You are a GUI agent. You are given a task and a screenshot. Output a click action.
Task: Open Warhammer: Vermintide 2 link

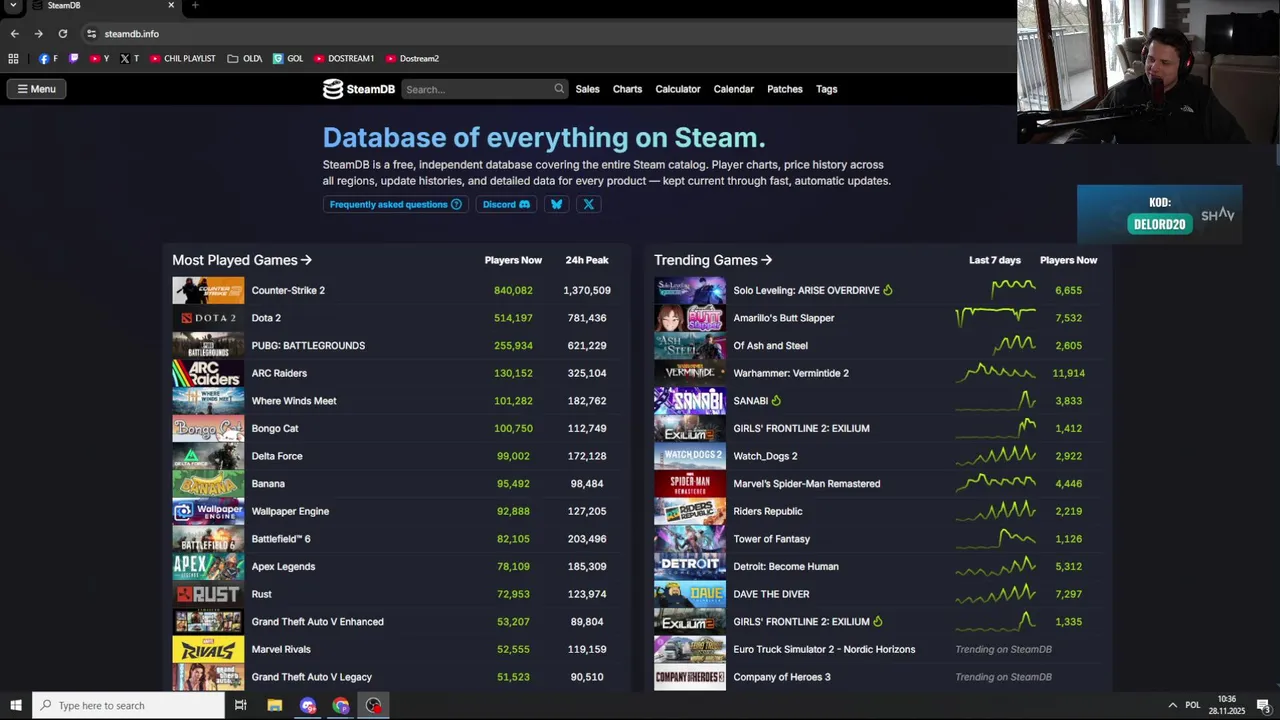[791, 373]
